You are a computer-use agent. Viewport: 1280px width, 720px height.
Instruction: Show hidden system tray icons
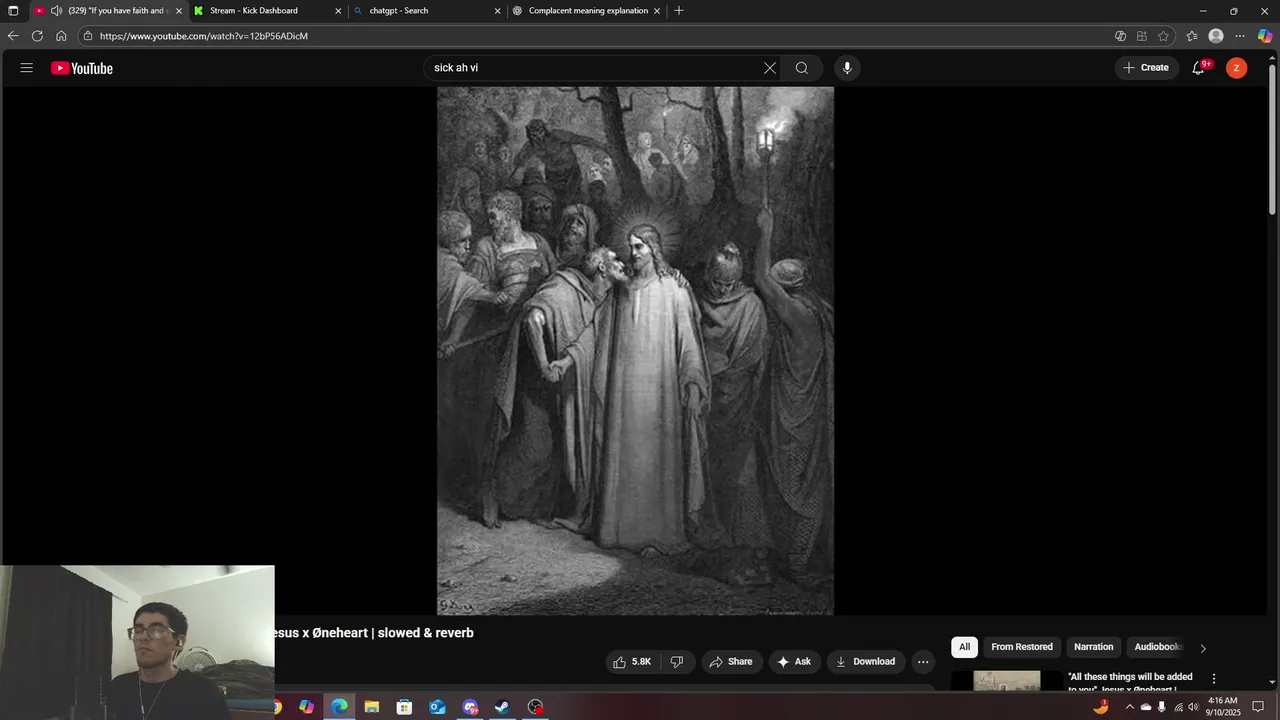1130,707
